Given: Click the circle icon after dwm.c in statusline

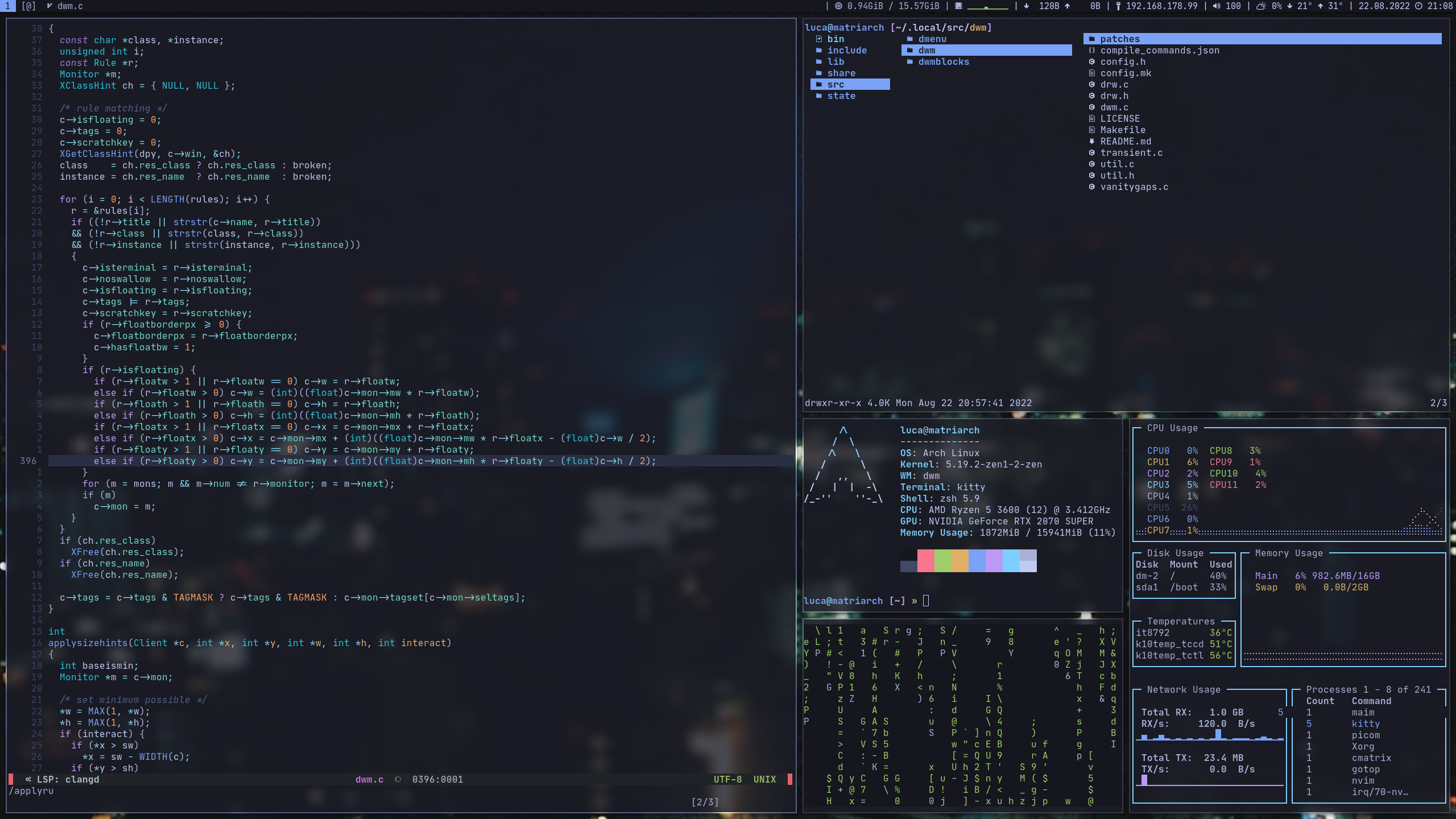Looking at the screenshot, I should coord(398,779).
